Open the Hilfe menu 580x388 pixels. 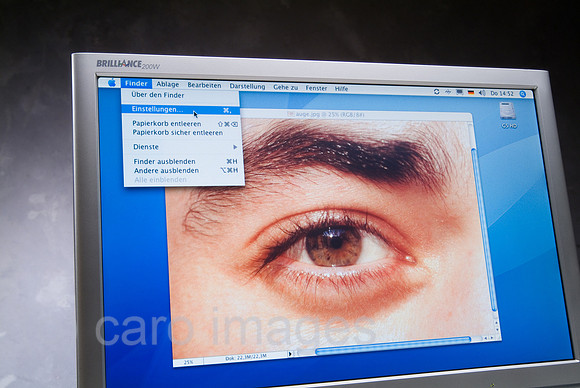tap(341, 89)
